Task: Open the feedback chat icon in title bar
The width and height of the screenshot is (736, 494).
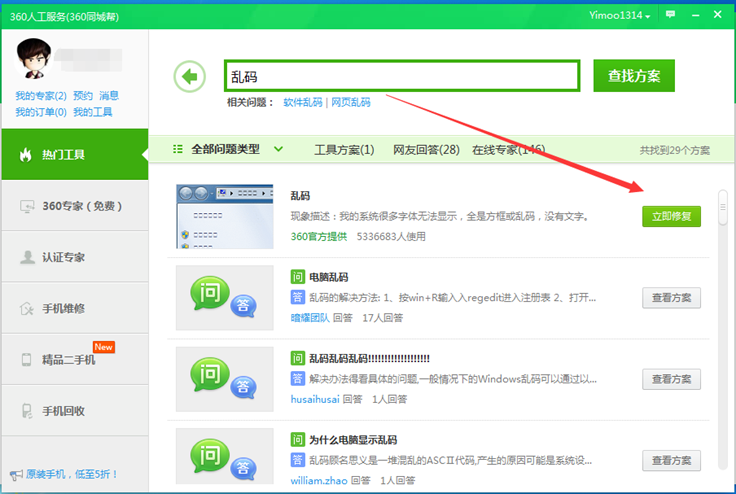Action: click(670, 15)
